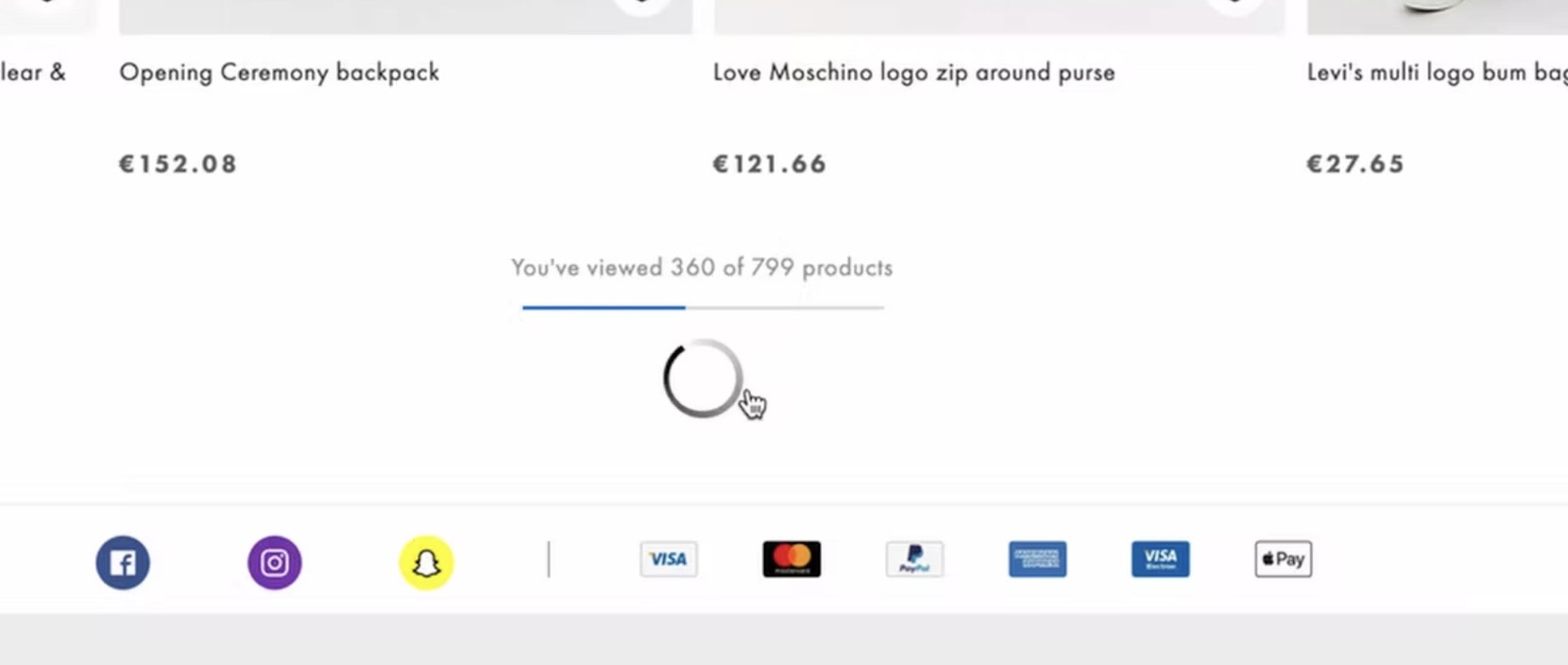
Task: Click the white Visa payment icon
Action: coord(669,559)
